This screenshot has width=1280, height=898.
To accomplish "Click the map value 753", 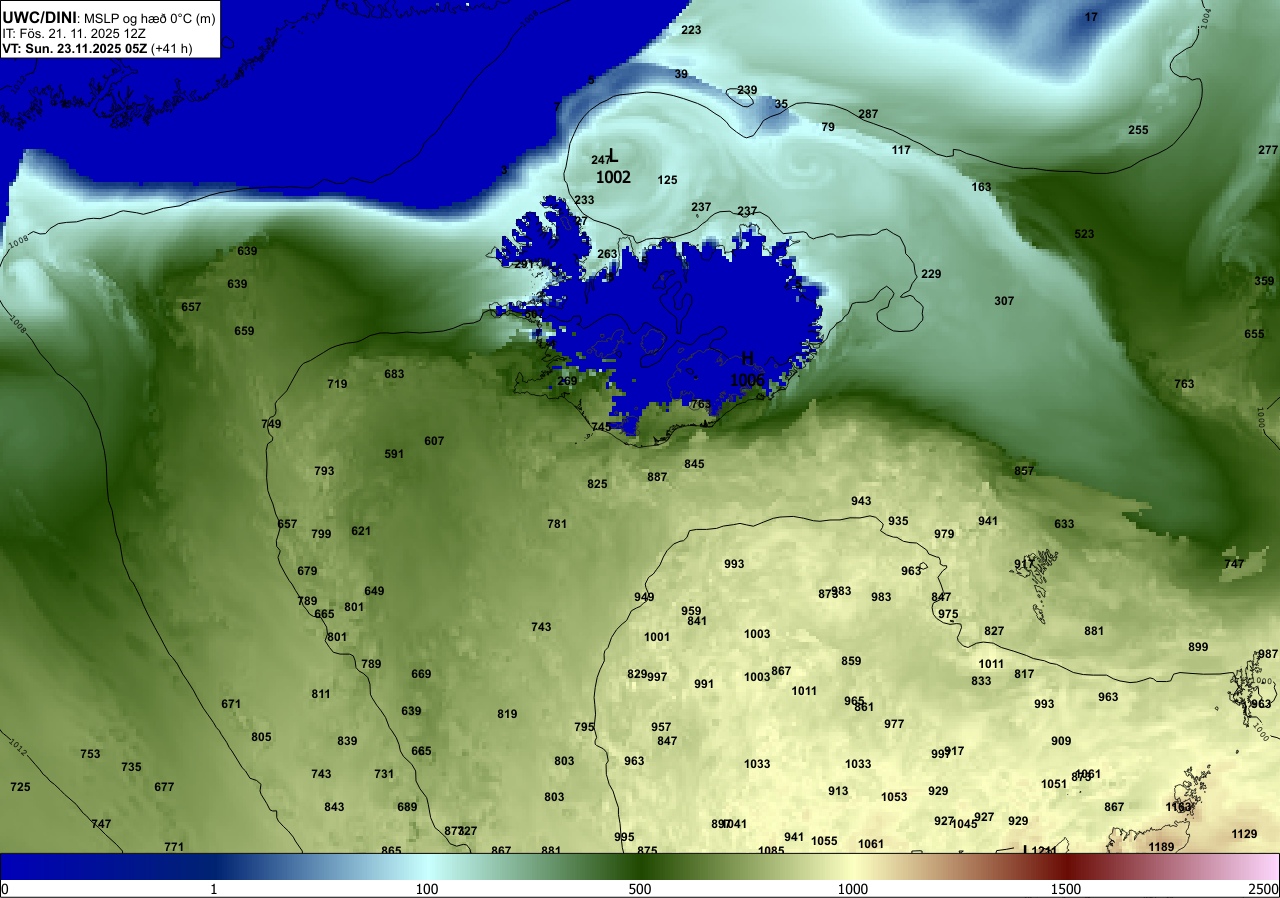I will pos(90,754).
